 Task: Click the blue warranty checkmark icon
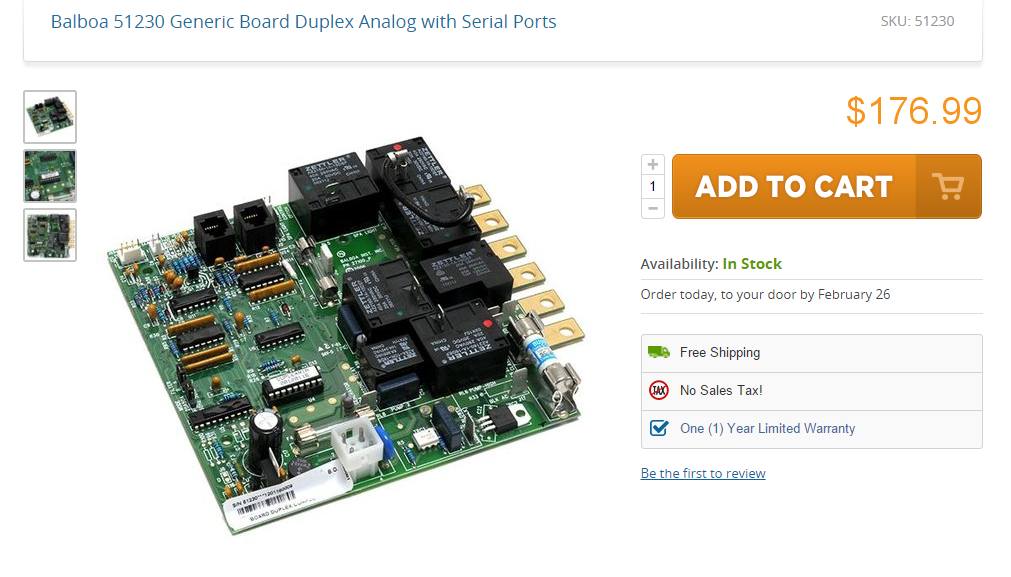tap(658, 428)
